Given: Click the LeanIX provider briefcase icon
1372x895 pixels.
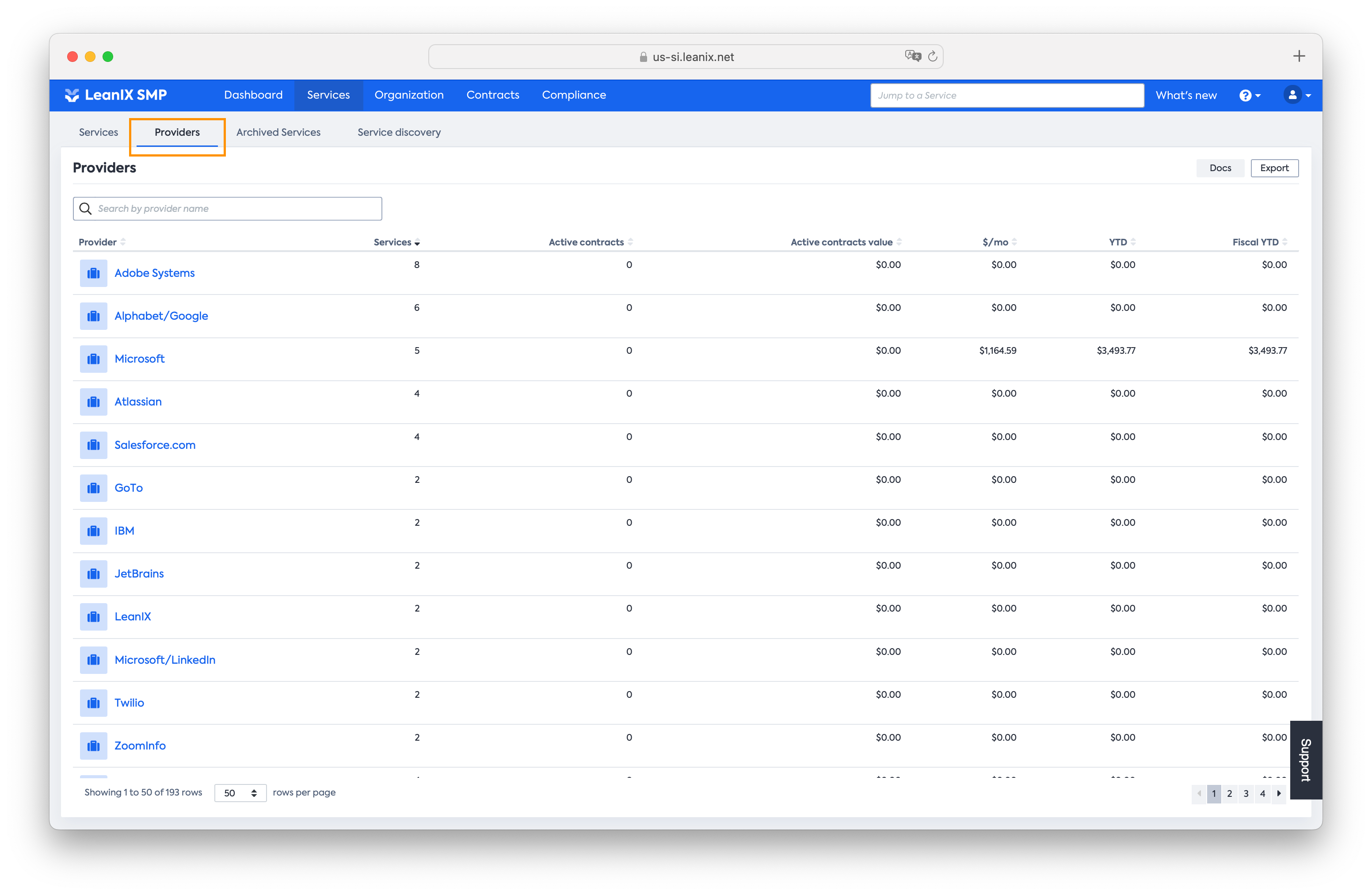Looking at the screenshot, I should point(93,617).
